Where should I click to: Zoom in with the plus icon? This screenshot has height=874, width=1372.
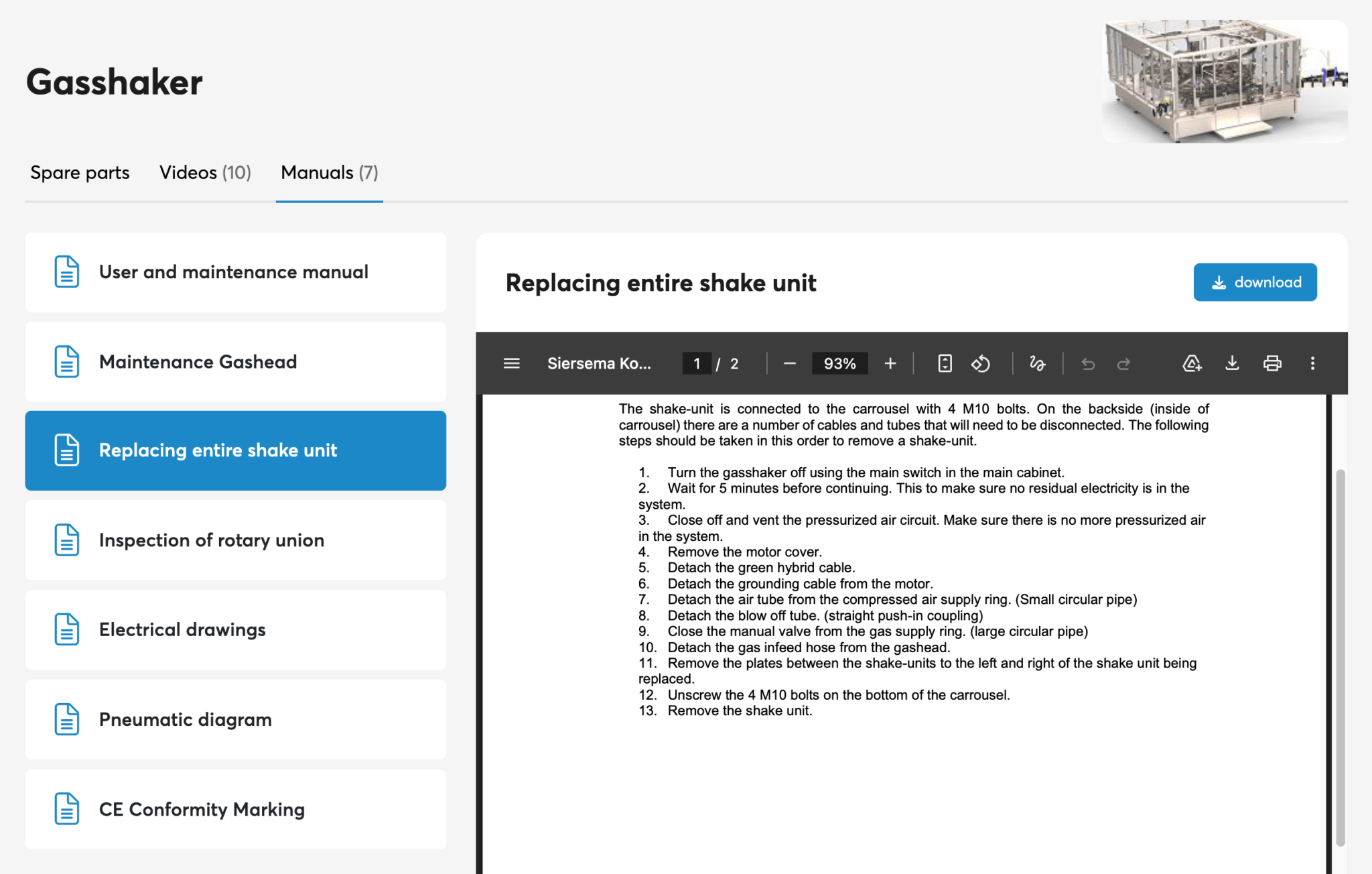pyautogui.click(x=890, y=363)
